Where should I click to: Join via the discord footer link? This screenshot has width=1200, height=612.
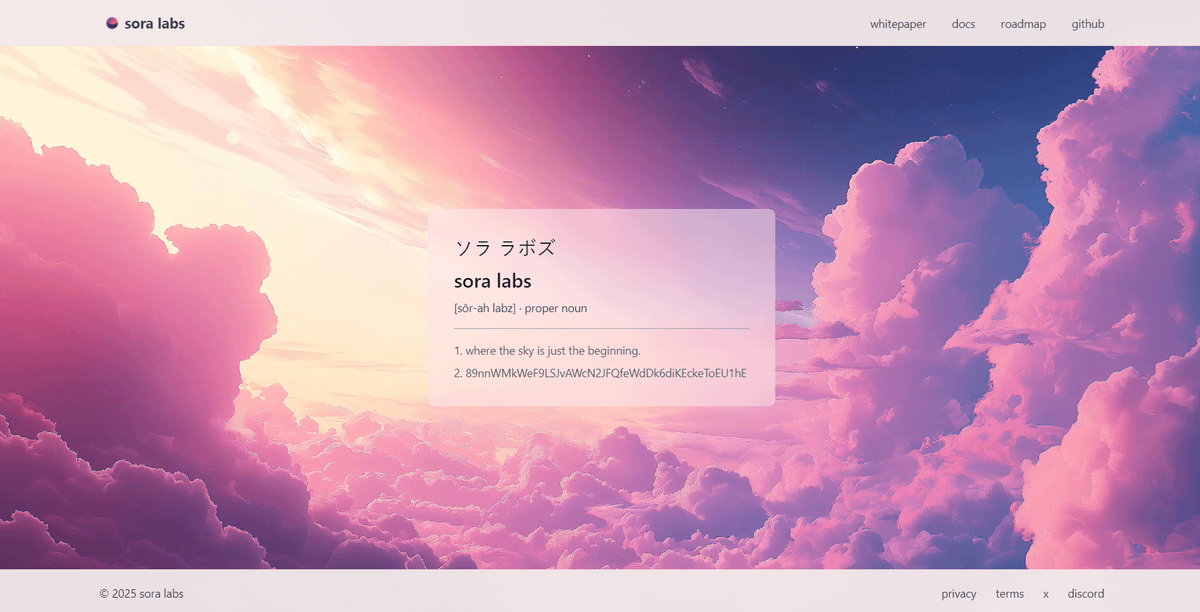tap(1086, 594)
